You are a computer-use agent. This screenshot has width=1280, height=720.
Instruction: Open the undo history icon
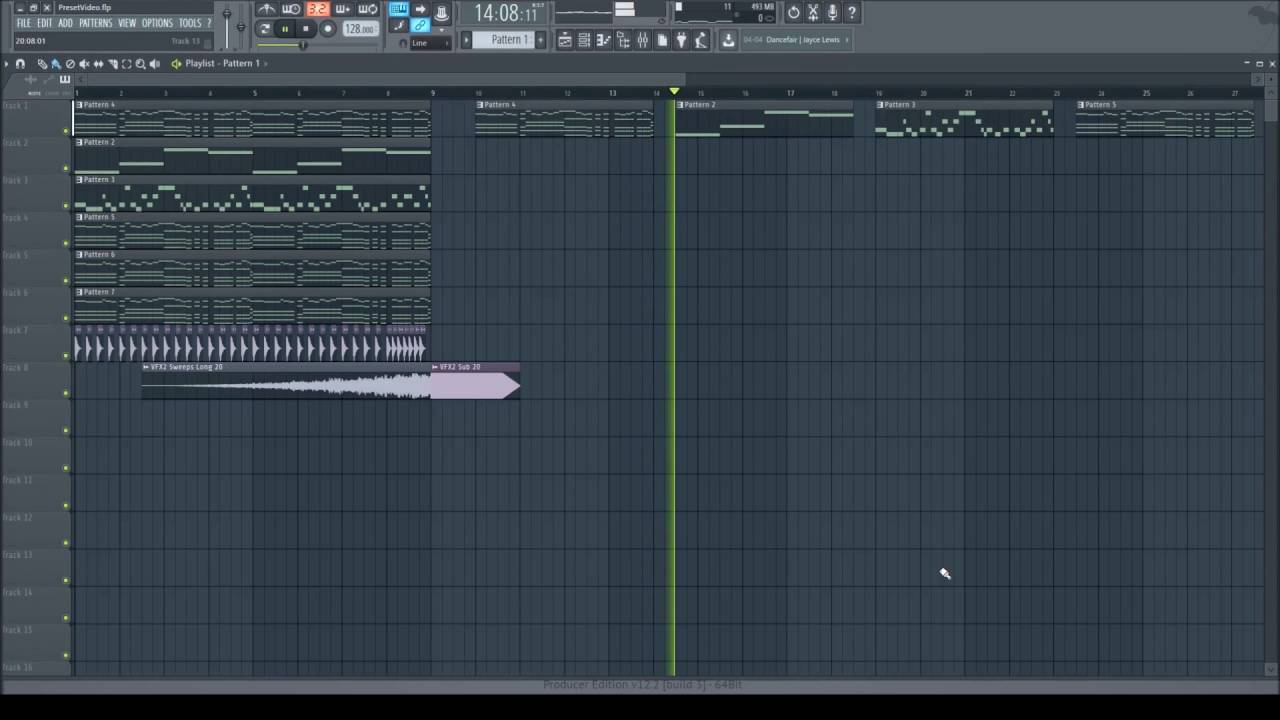[794, 13]
